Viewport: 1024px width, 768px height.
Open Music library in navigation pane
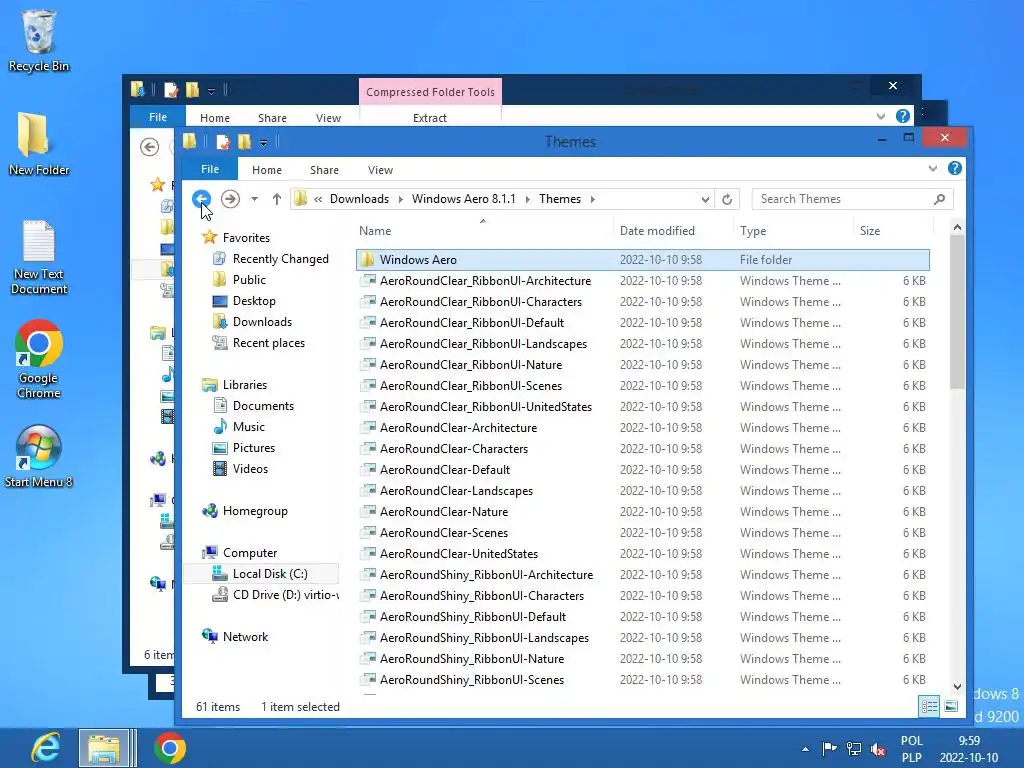pyautogui.click(x=248, y=426)
